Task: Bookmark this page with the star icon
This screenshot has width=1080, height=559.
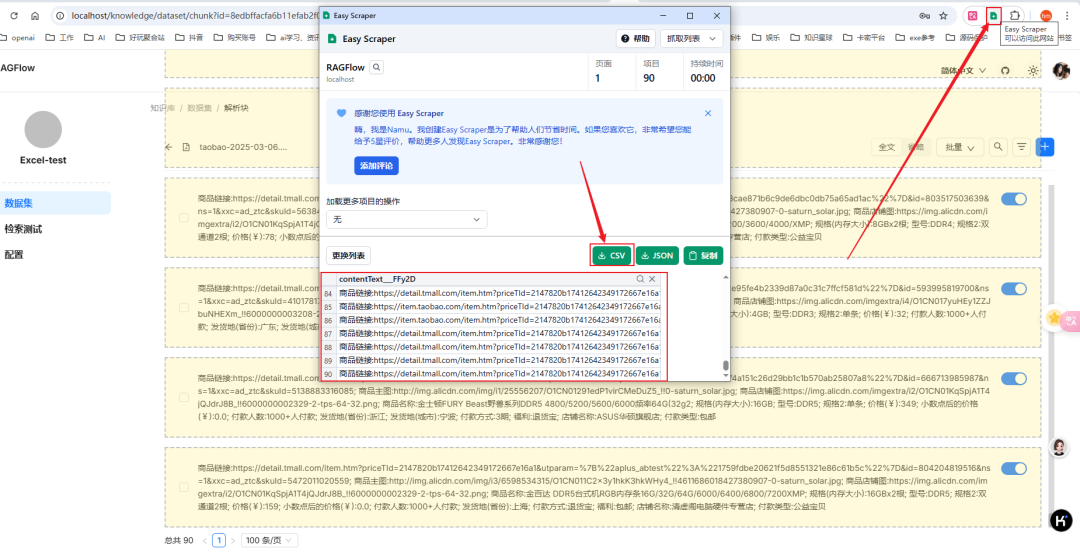Action: pos(943,16)
